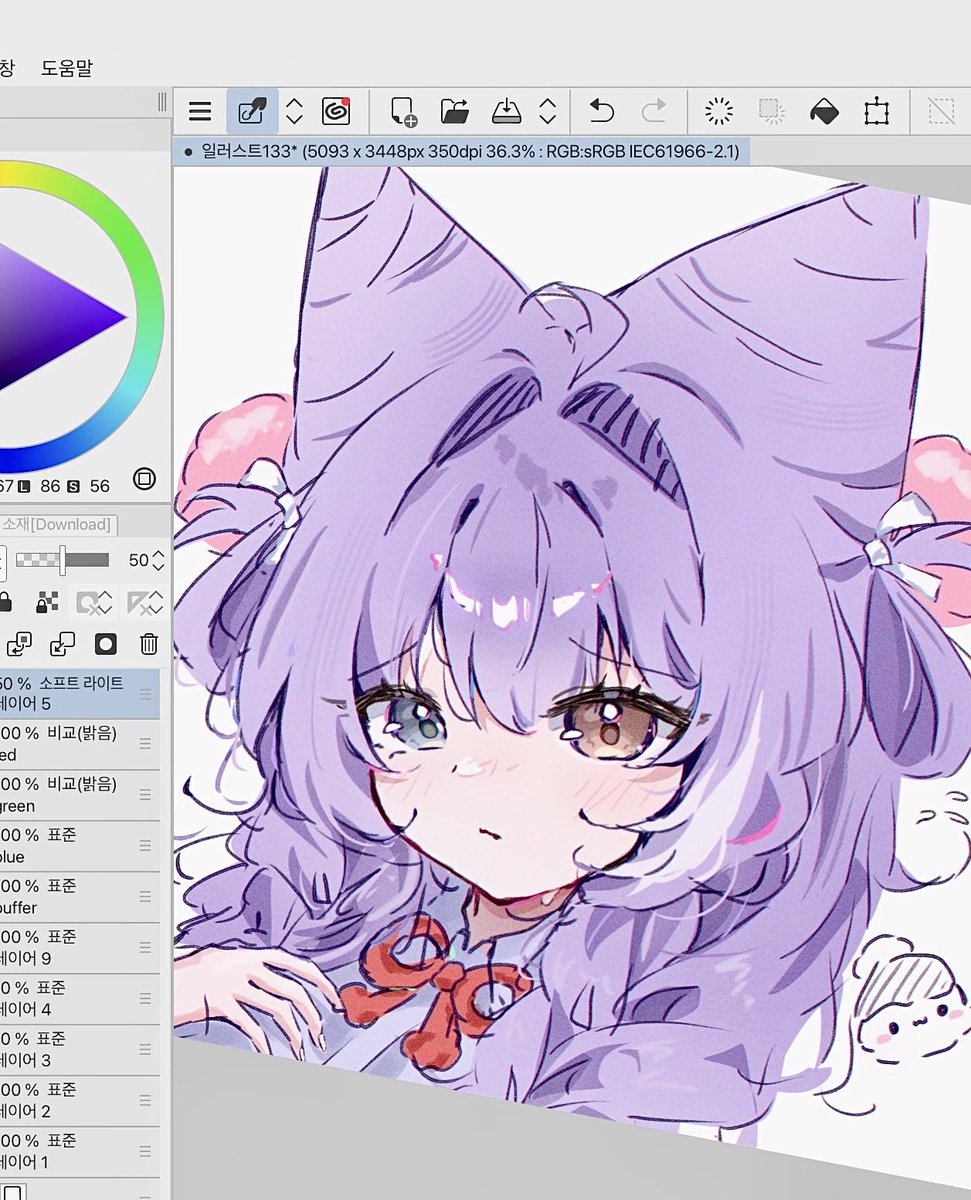971x1200 pixels.
Task: Open the 도움말 menu
Action: [x=67, y=68]
